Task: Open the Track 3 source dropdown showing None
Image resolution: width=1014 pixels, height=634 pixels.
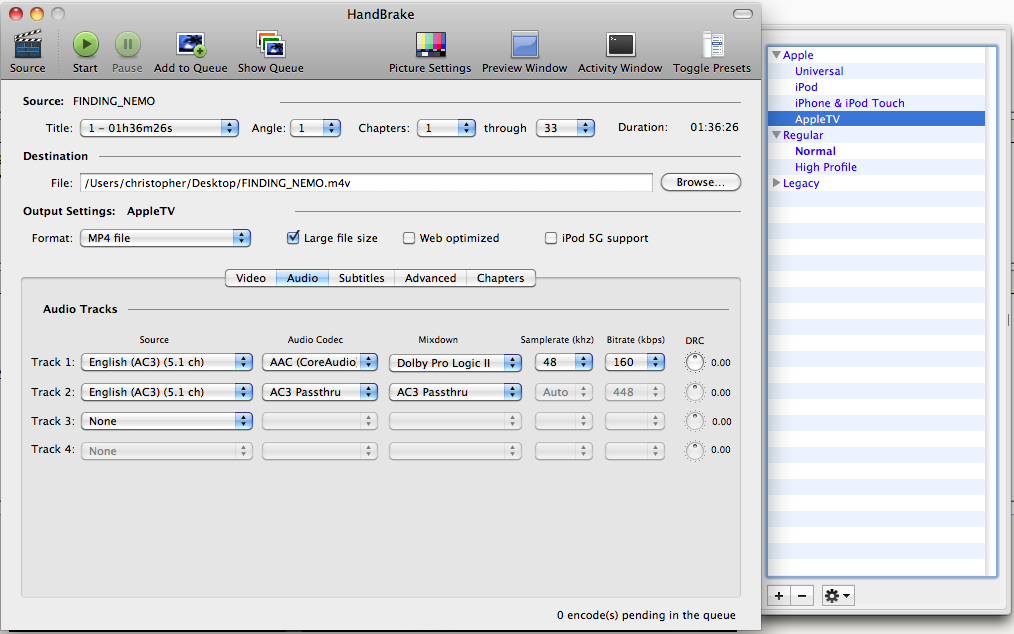Action: [x=167, y=421]
